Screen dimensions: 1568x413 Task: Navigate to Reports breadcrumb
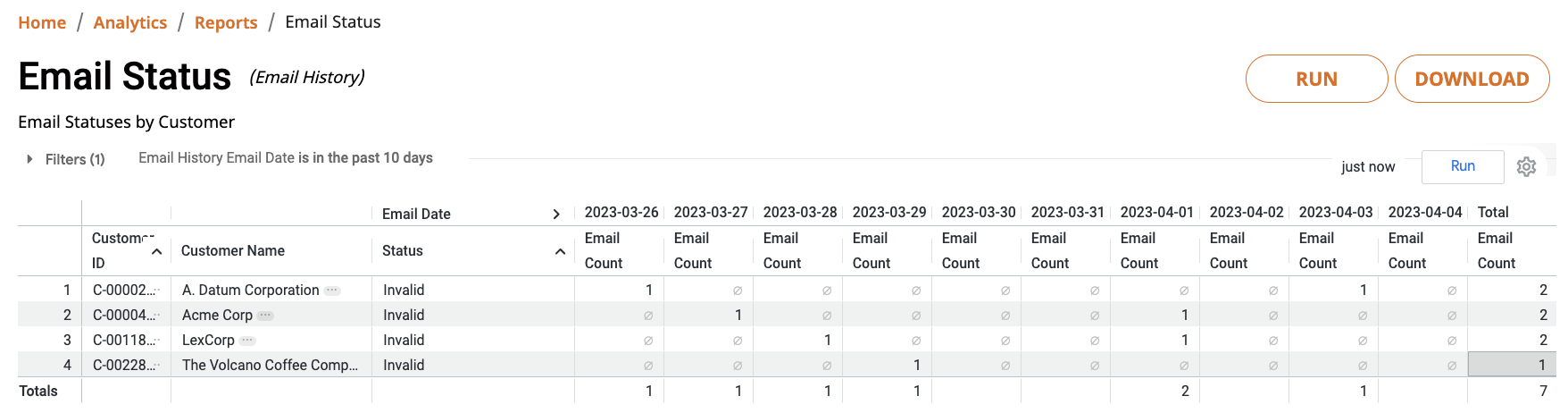tap(226, 22)
